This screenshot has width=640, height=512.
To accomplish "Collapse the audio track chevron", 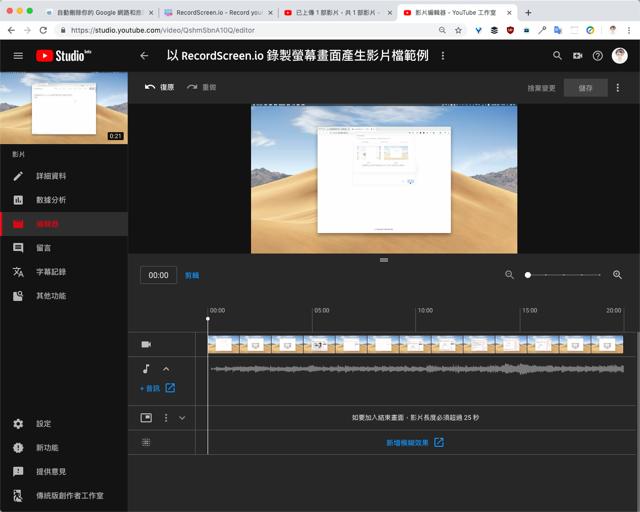I will pyautogui.click(x=166, y=369).
